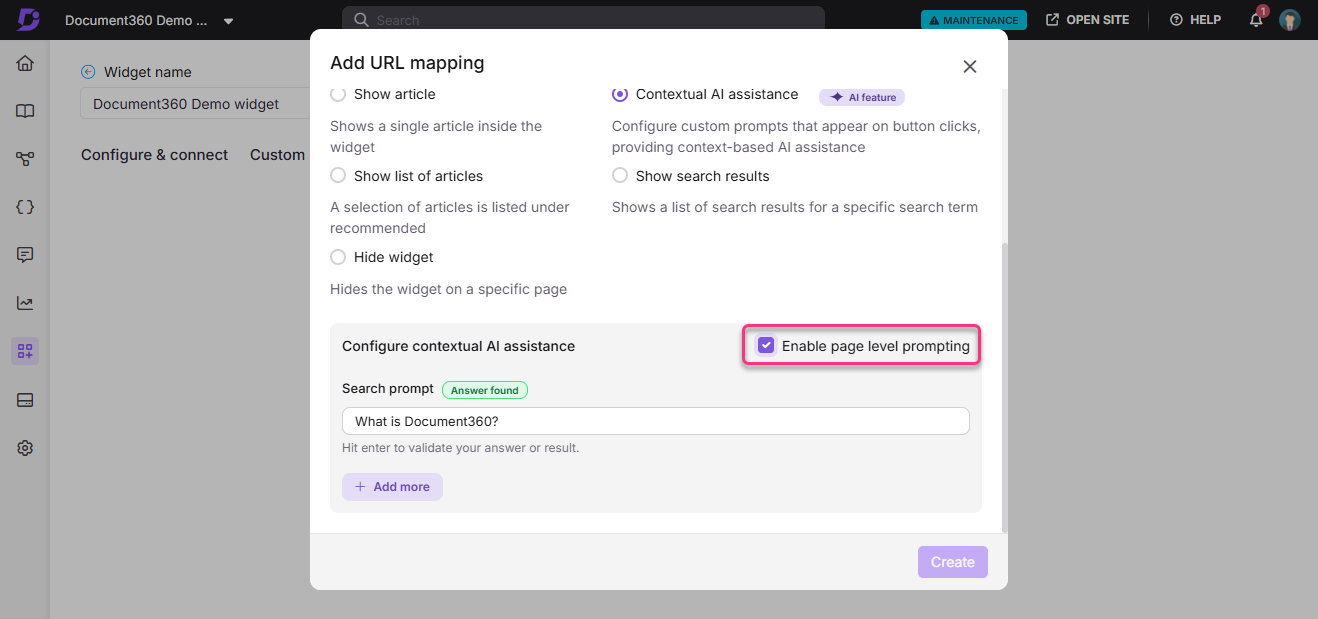The image size is (1318, 619).
Task: Open the notifications bell icon
Action: (x=1256, y=20)
